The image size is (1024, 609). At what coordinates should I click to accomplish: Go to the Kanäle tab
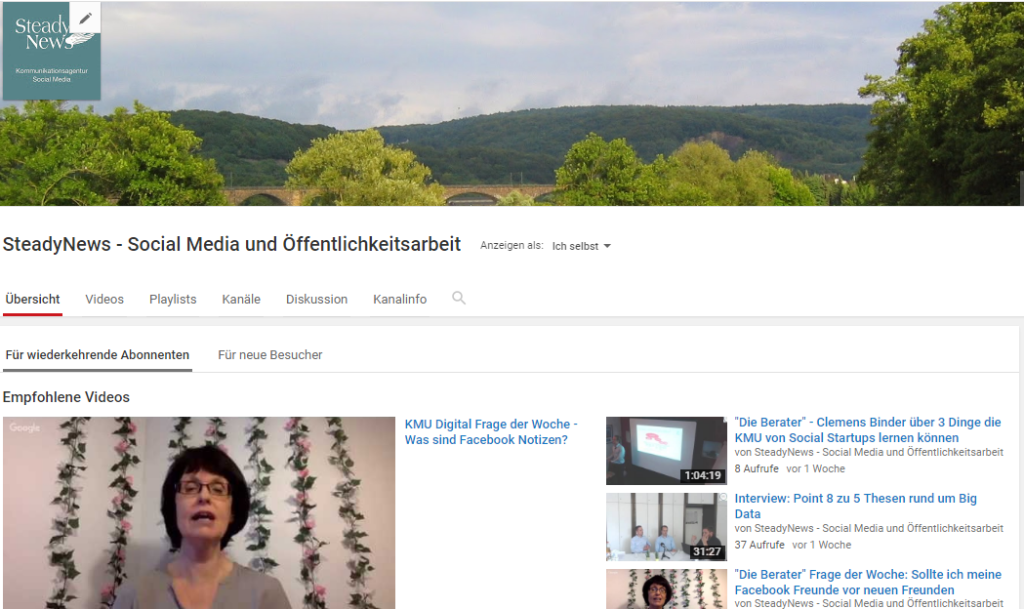tap(241, 299)
